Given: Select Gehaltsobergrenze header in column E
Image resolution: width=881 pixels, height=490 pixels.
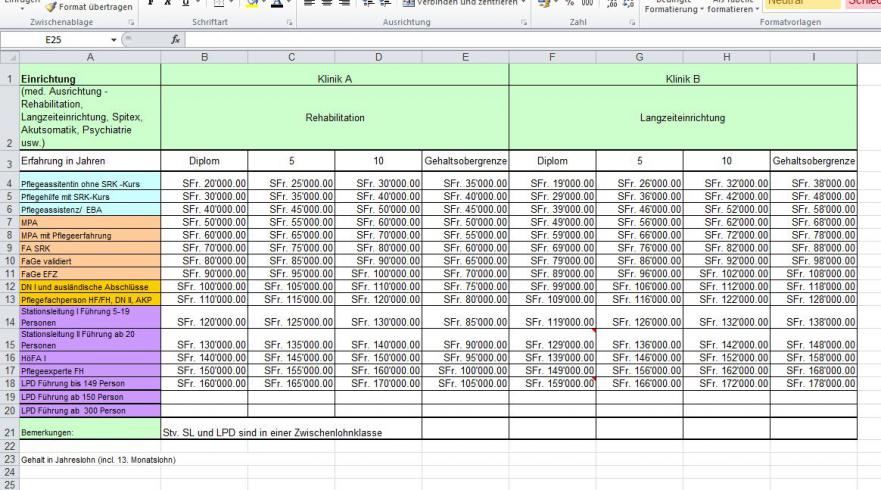Looking at the screenshot, I should 465,161.
